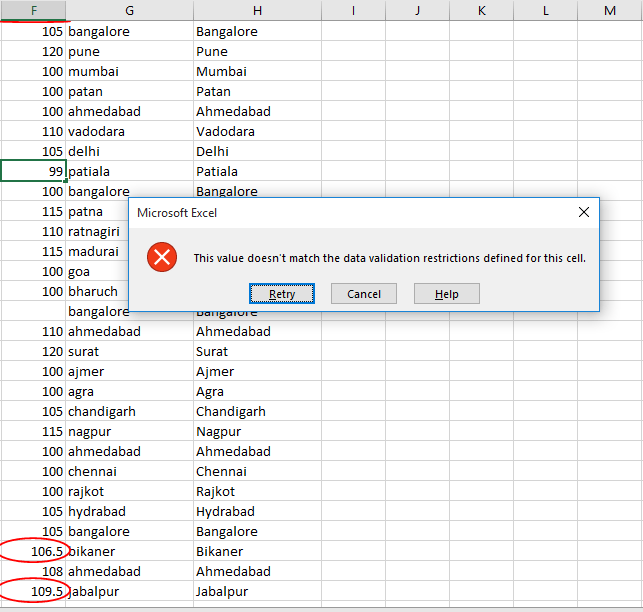Click Cancel in the Excel error dialog
The image size is (643, 612).
coord(364,294)
